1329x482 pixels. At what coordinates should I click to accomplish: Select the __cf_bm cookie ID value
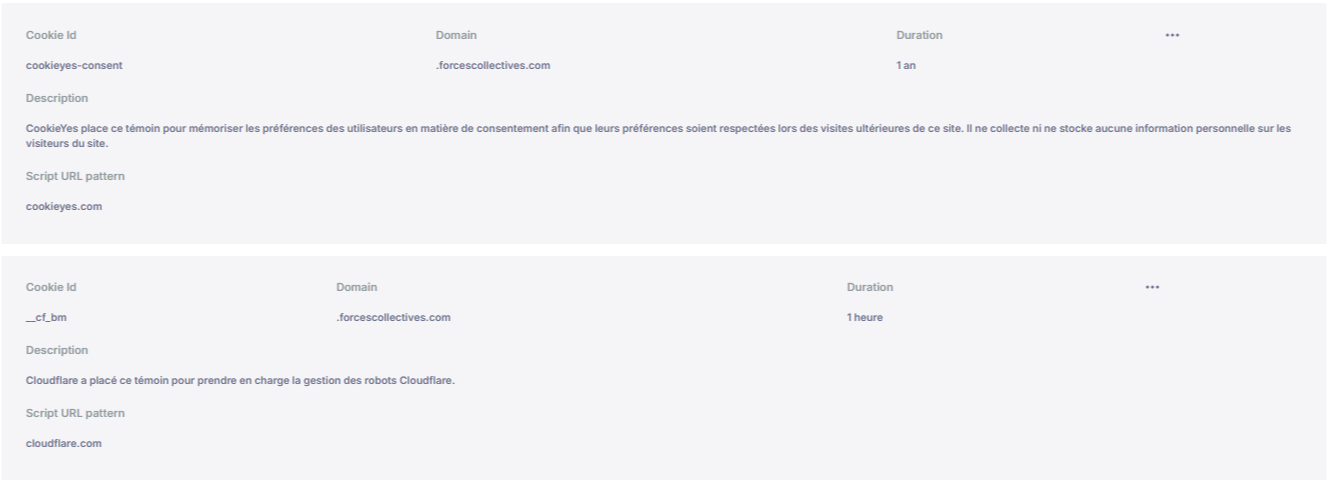click(x=42, y=318)
